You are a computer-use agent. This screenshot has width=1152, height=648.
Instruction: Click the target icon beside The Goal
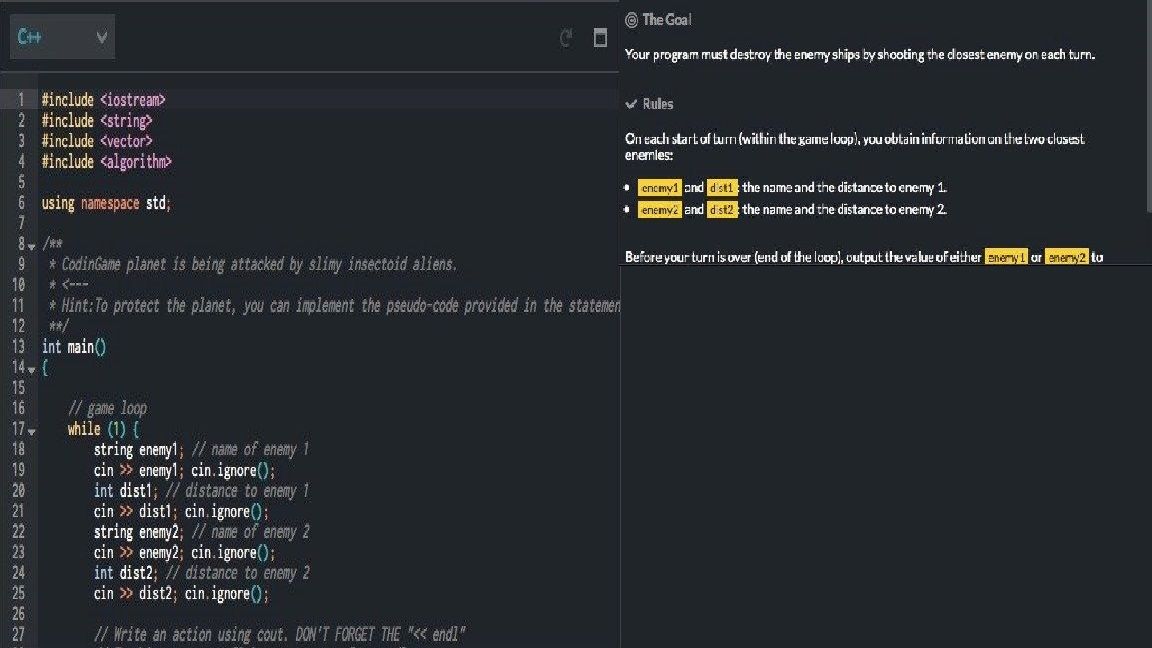631,20
